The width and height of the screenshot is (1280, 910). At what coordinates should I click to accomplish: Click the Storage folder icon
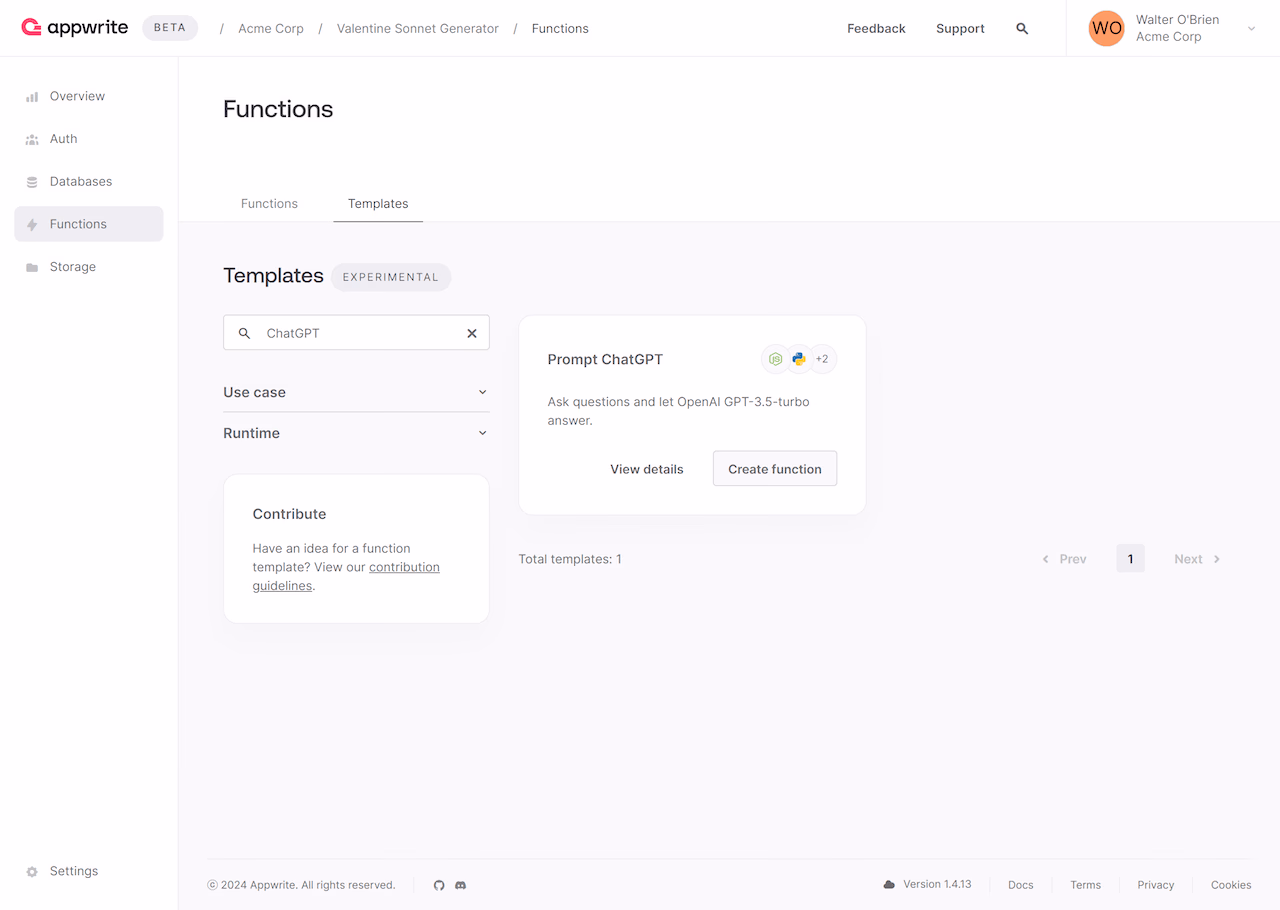pos(32,267)
